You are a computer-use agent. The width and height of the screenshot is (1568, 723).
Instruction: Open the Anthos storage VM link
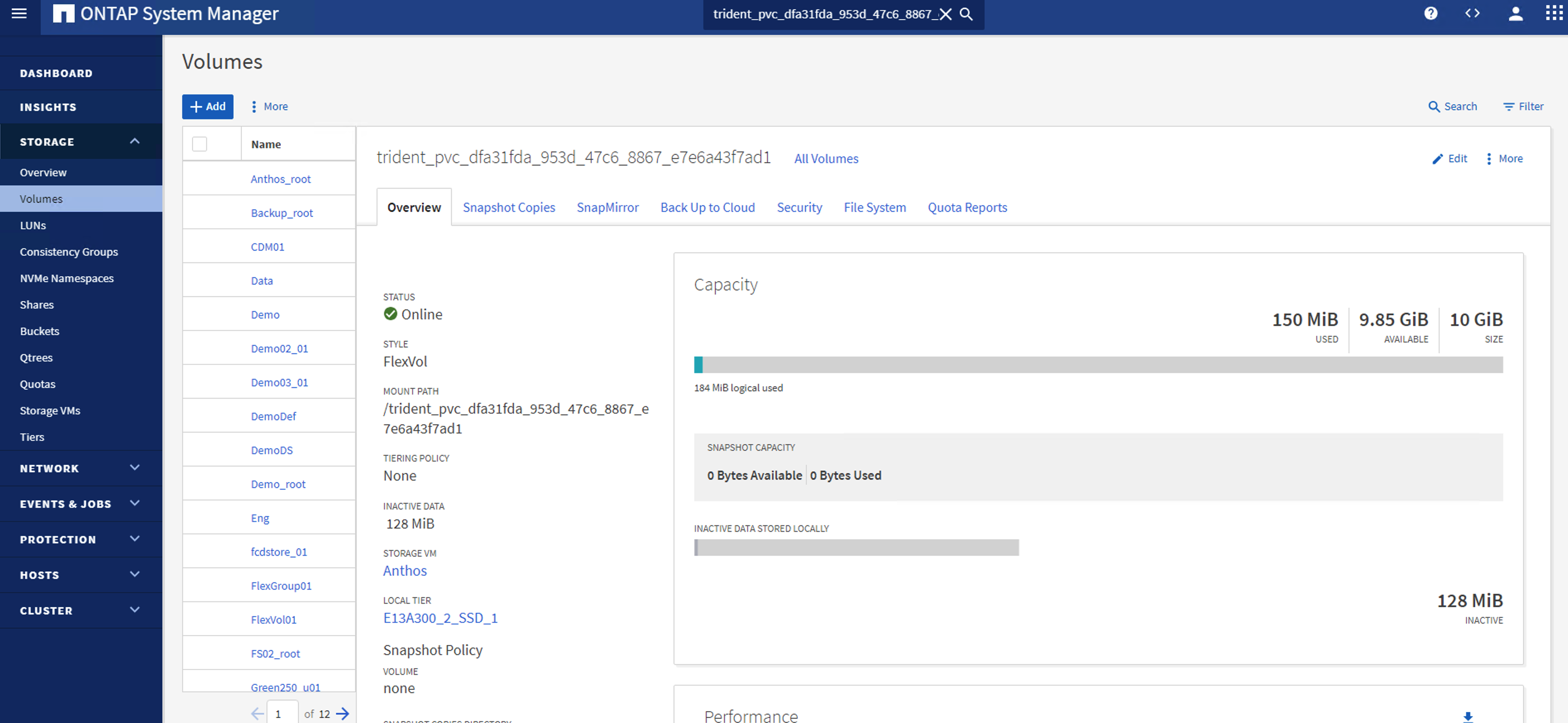point(405,570)
